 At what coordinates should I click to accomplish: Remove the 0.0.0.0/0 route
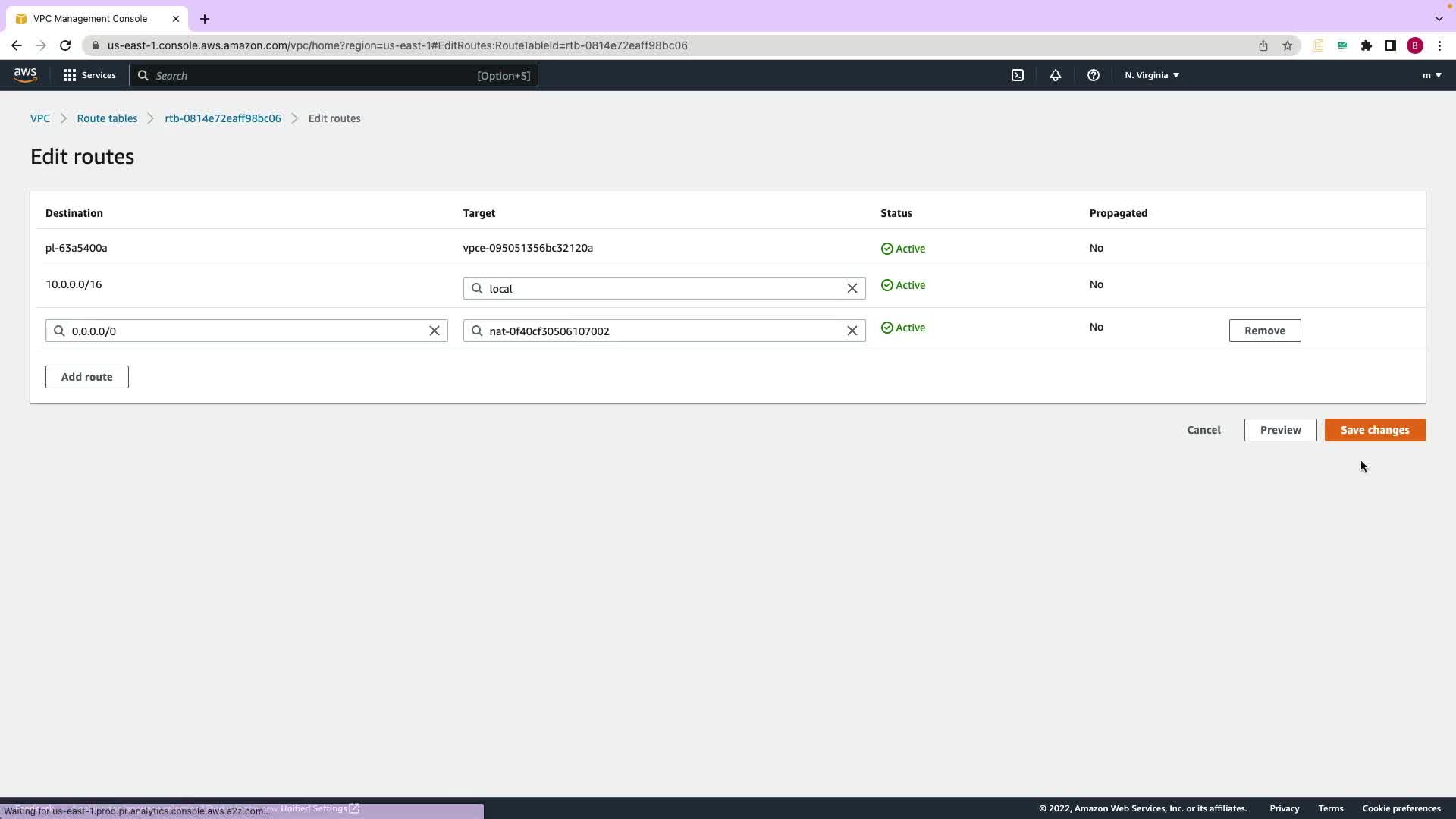1264,331
